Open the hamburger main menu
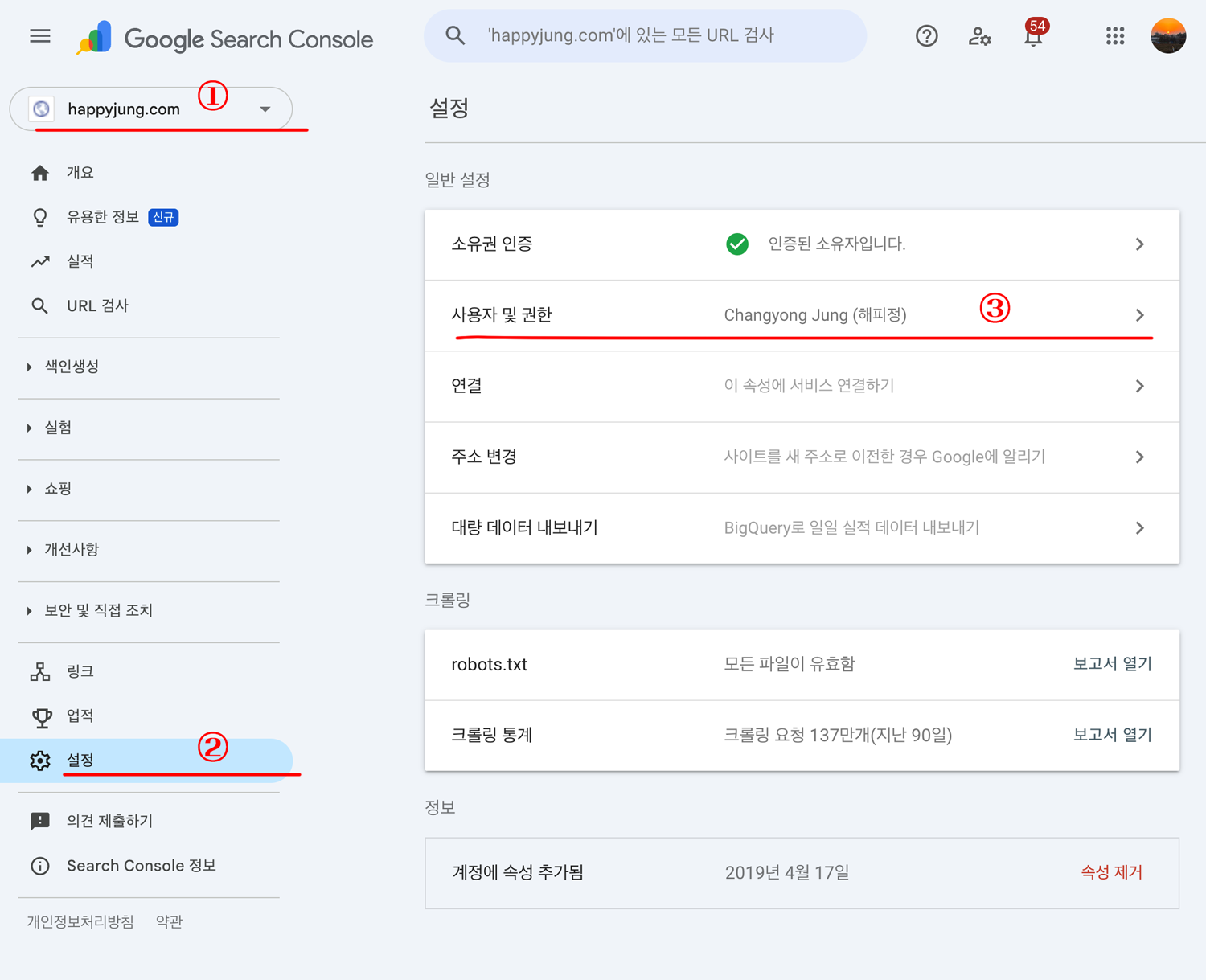Viewport: 1206px width, 980px height. (x=40, y=36)
